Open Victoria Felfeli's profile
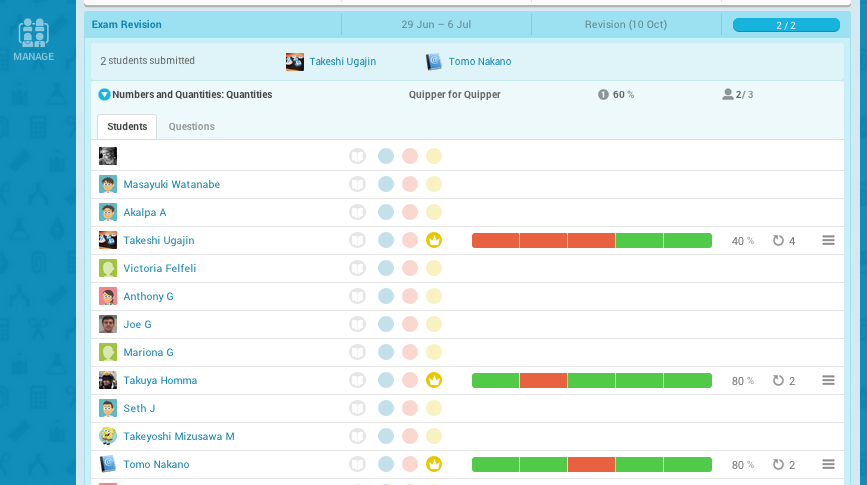 tap(159, 268)
